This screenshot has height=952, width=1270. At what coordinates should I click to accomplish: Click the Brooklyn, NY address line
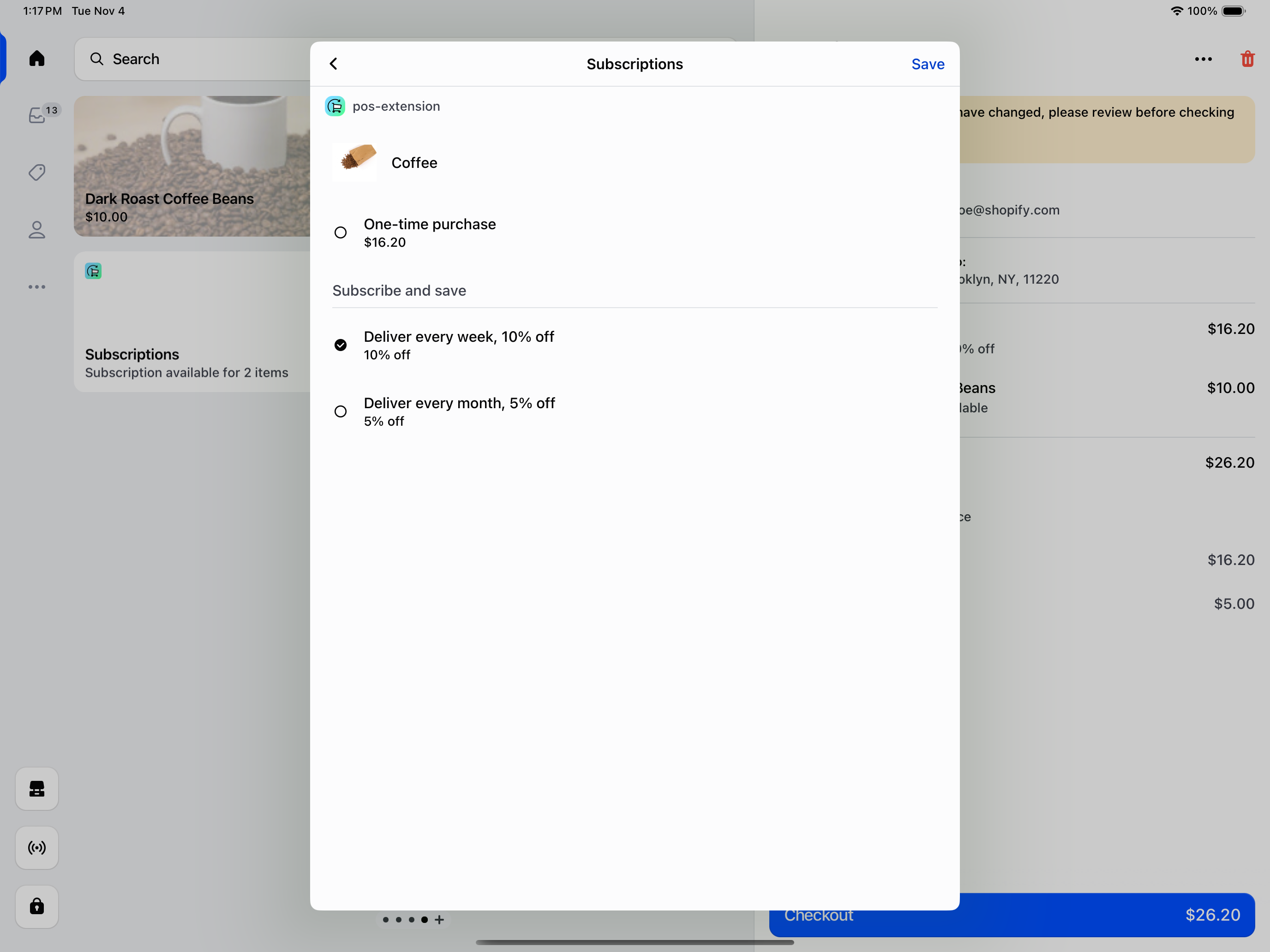pyautogui.click(x=1009, y=280)
